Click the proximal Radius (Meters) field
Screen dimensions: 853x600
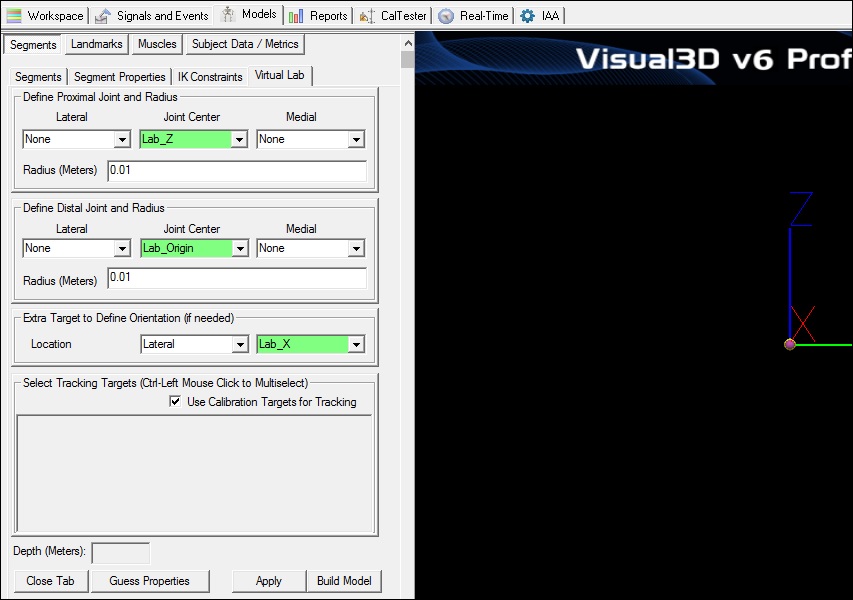[x=237, y=170]
